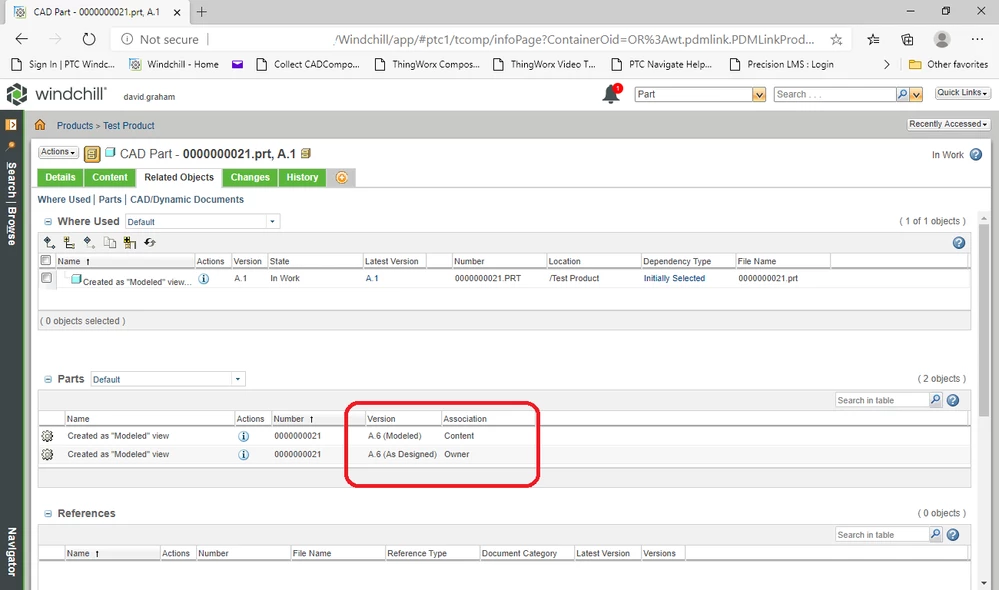
Task: Open the Search | Browse sidebar tab
Action: pos(11,204)
